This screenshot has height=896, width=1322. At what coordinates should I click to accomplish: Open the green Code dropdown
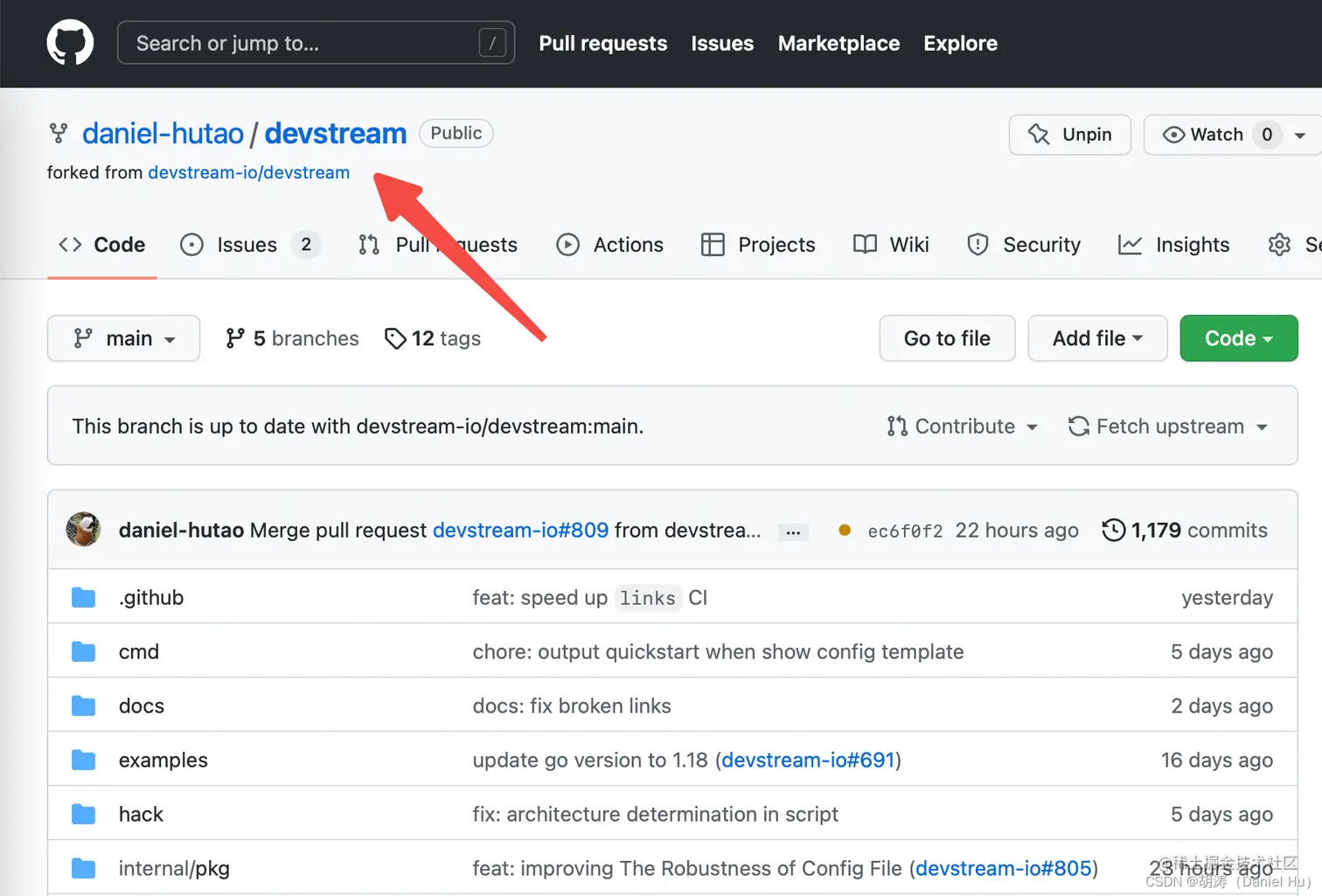pyautogui.click(x=1238, y=338)
